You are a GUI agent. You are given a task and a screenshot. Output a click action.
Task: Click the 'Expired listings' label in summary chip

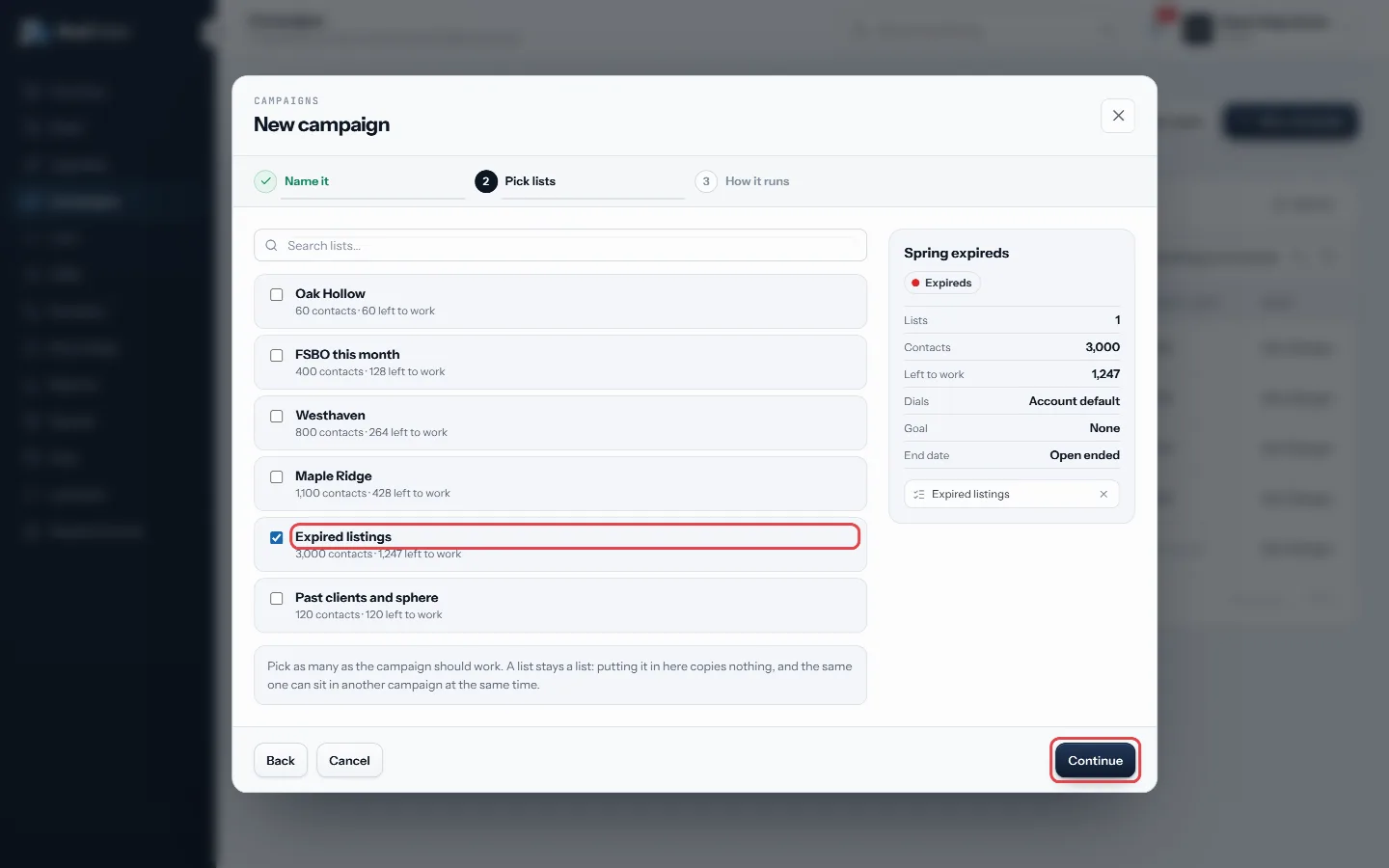(x=970, y=494)
